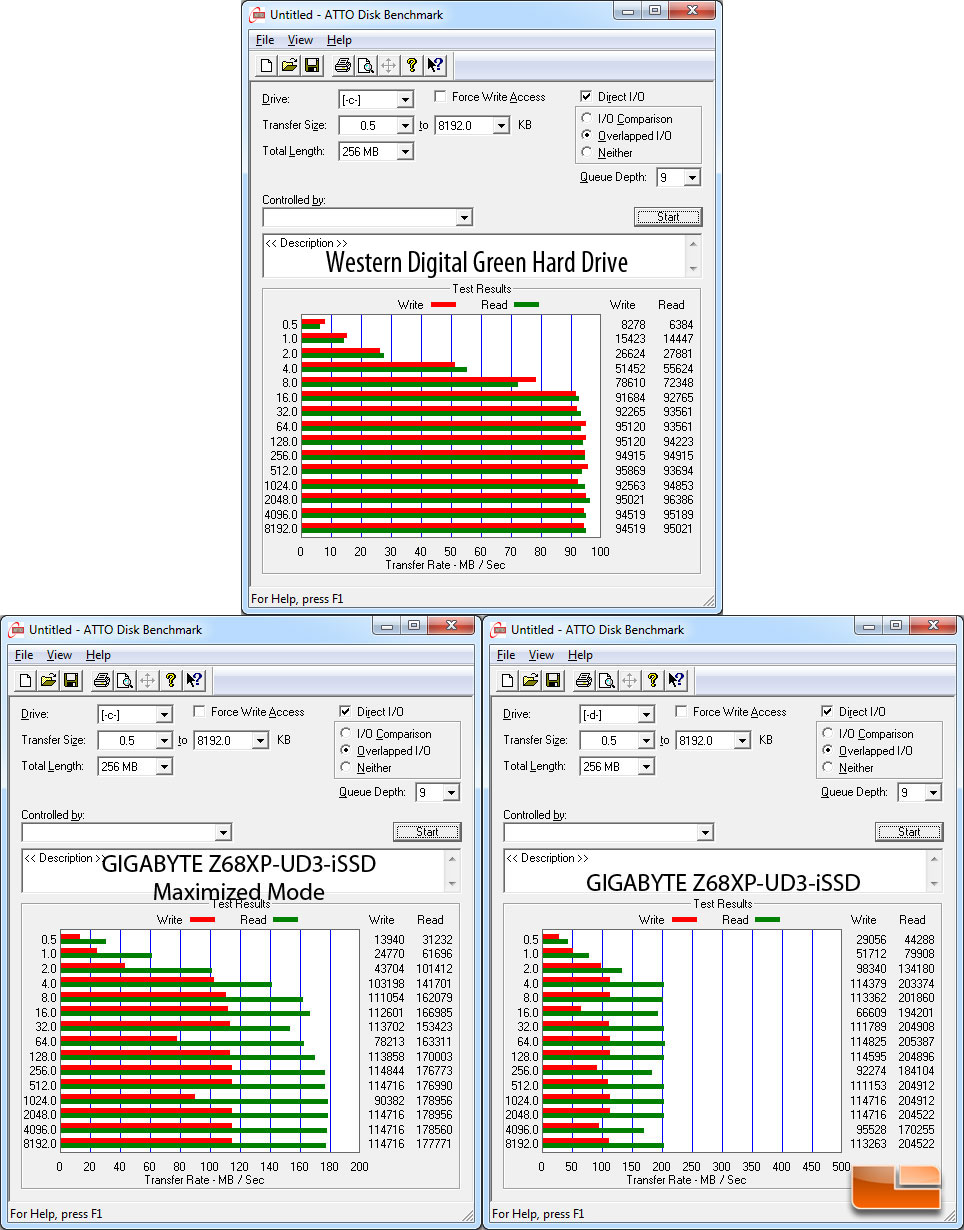Enable Force Write Access in Western Digital window
The width and height of the screenshot is (964, 1230).
[x=441, y=97]
